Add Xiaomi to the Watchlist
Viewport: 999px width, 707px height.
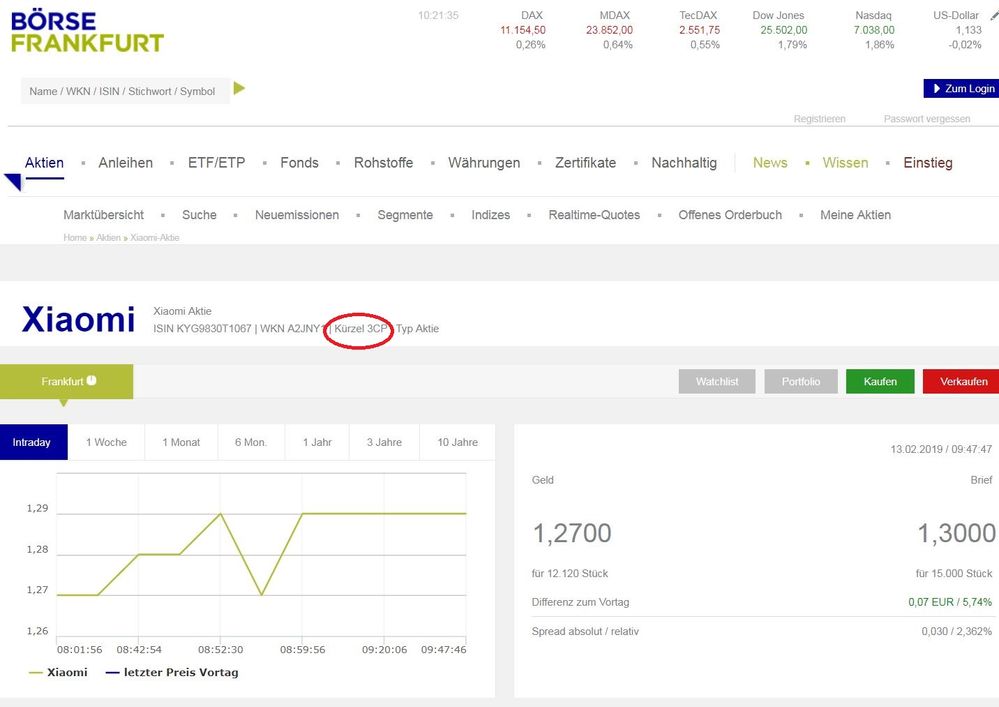pos(717,382)
